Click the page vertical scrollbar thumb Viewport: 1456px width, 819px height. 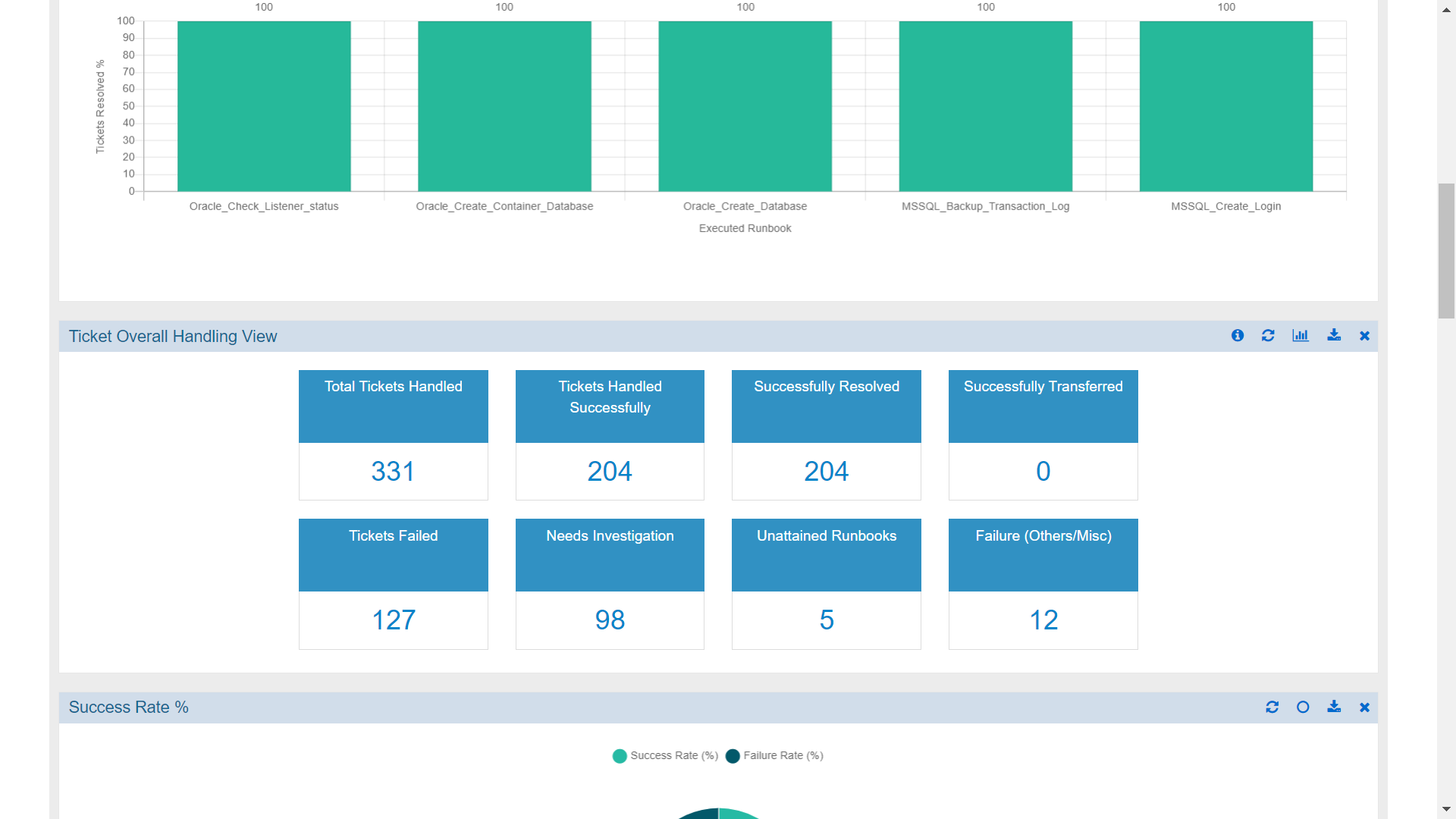pos(1446,250)
